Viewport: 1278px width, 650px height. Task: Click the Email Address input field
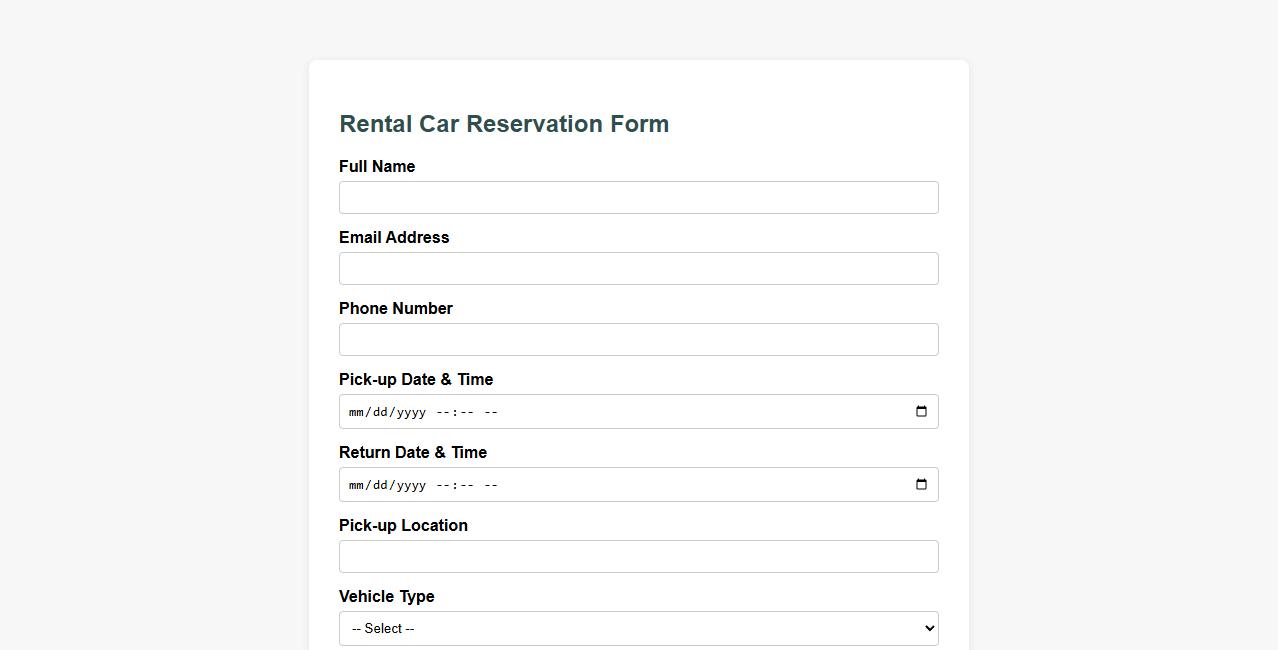click(638, 268)
